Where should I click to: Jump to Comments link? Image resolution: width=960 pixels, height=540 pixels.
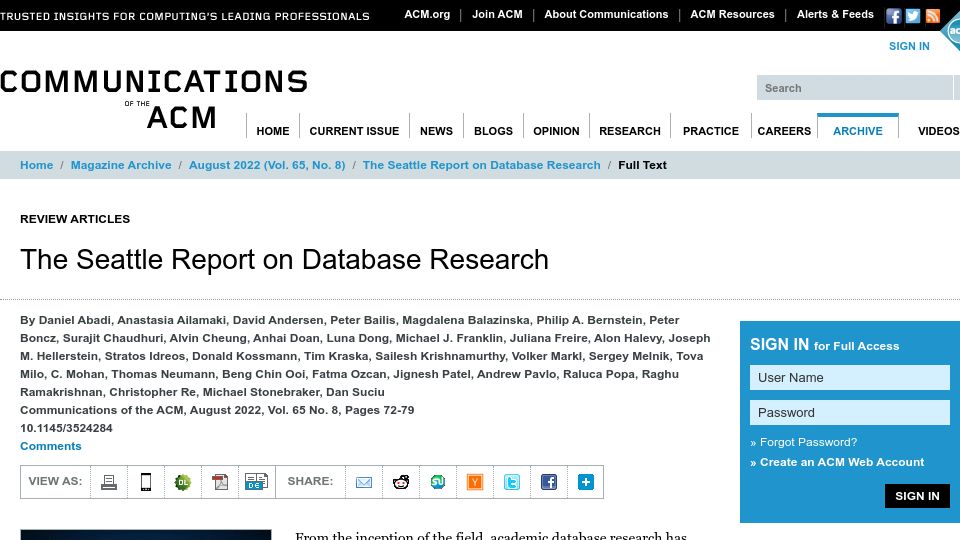(51, 446)
